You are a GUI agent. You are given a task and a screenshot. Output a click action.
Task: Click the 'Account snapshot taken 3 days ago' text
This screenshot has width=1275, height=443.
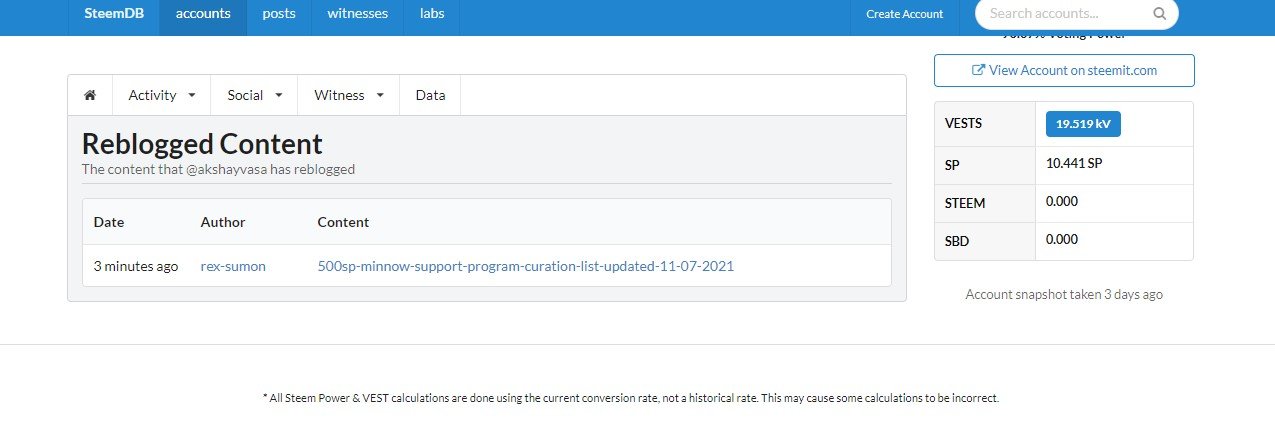tap(1064, 295)
